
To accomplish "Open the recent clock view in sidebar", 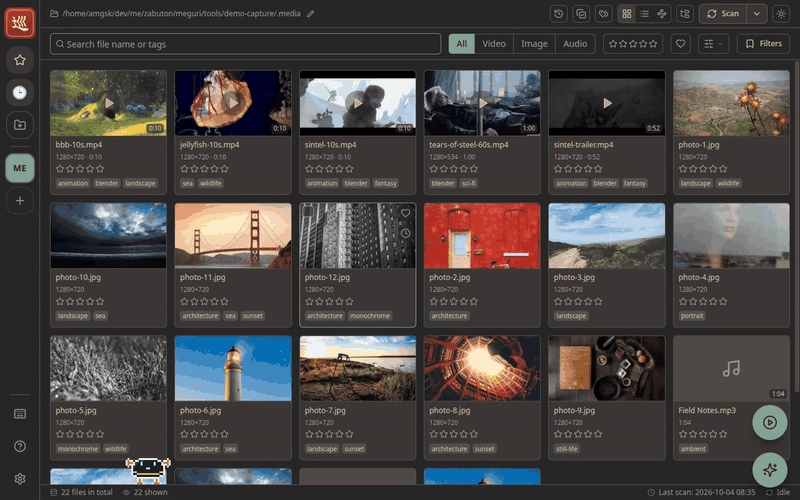I will (20, 92).
